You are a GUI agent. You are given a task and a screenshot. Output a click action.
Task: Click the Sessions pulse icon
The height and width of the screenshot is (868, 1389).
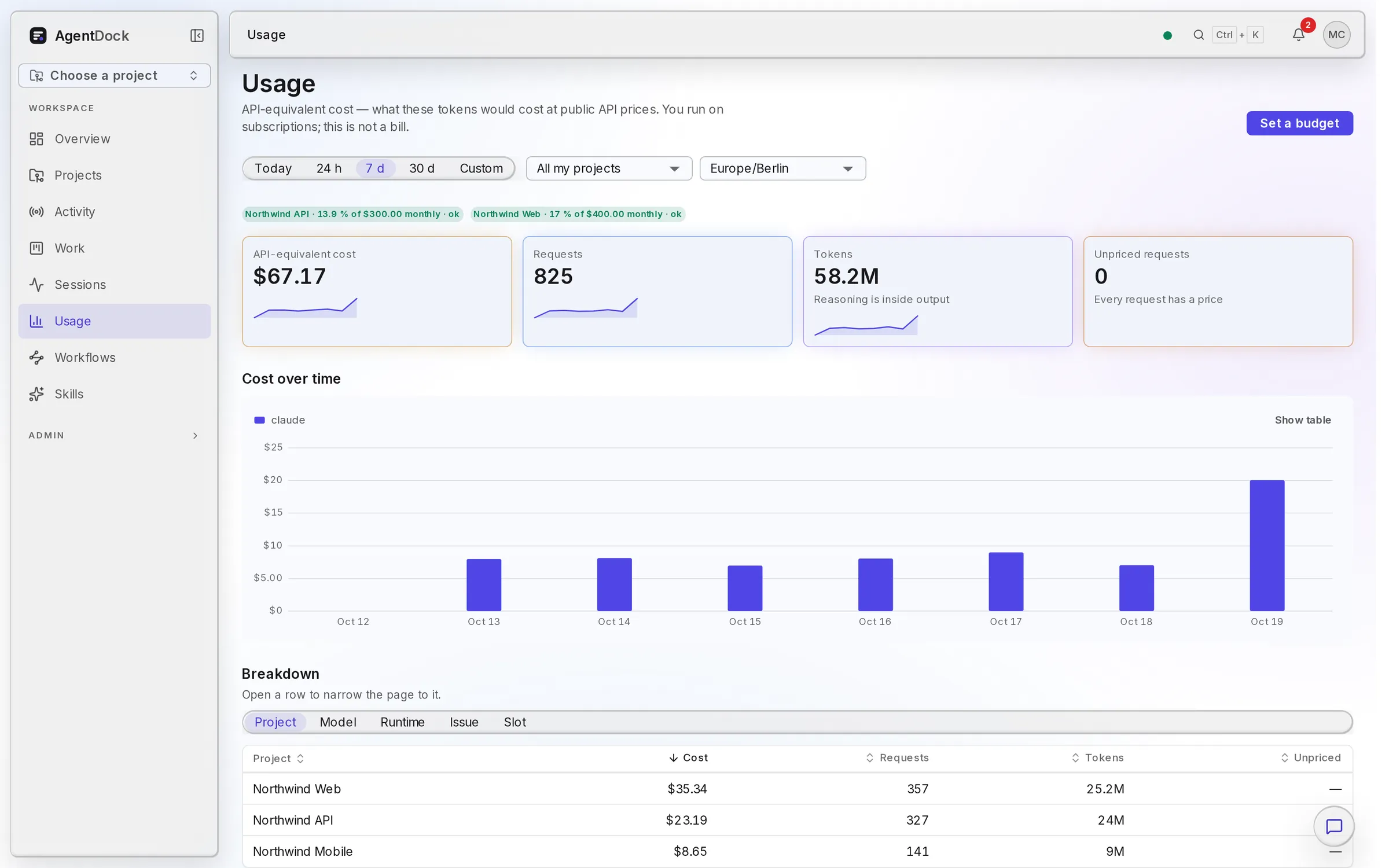(36, 285)
